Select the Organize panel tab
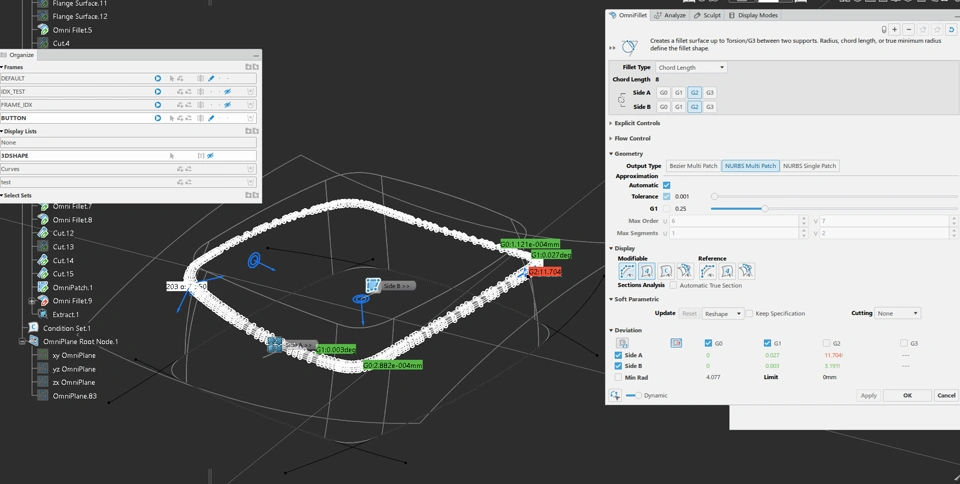960x484 pixels. pos(18,55)
